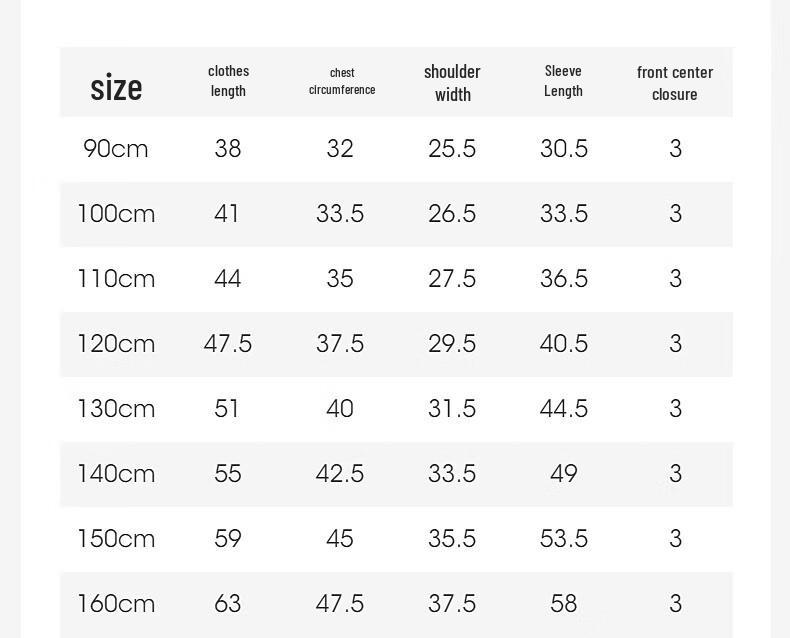
Task: Click the 'Sleeve Length' header
Action: tap(563, 81)
